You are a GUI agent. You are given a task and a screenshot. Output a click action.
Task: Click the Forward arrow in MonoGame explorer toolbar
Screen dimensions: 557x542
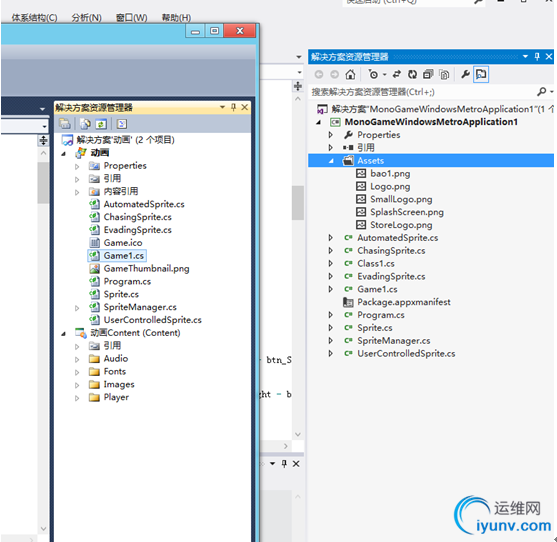(335, 75)
